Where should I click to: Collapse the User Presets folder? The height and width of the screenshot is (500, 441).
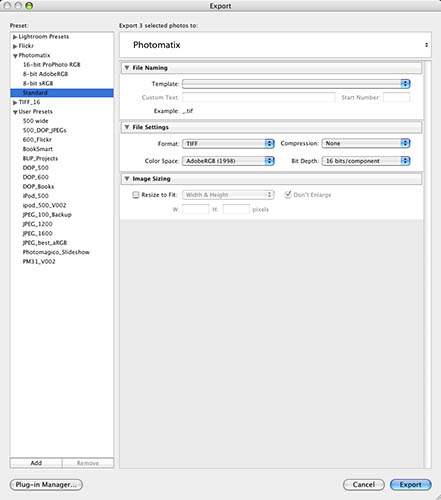click(15, 112)
